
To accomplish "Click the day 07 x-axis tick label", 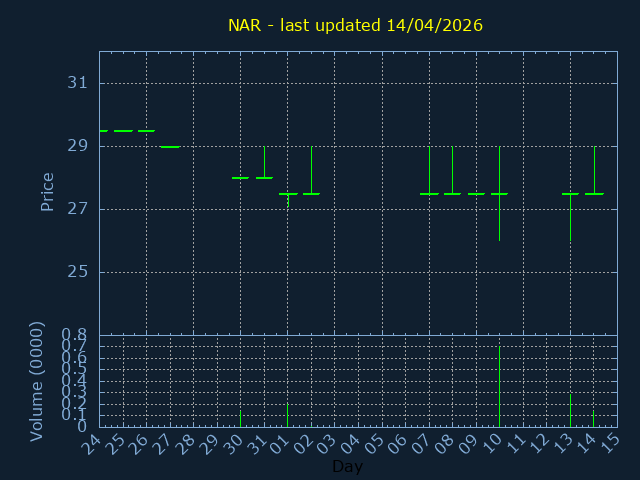I will 422,442.
